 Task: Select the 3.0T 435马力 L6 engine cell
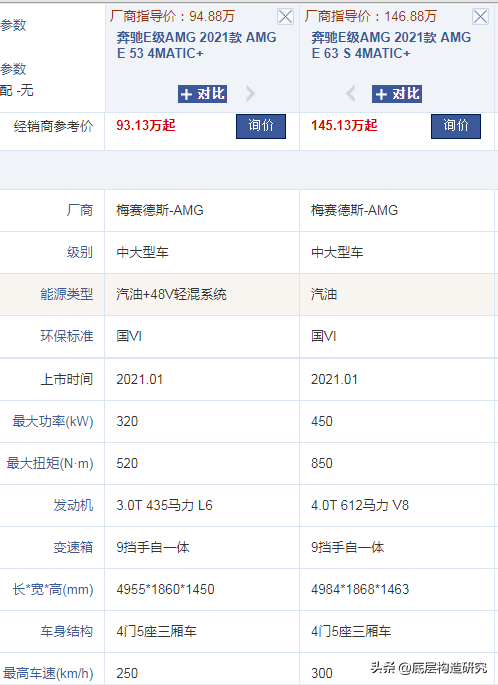202,505
